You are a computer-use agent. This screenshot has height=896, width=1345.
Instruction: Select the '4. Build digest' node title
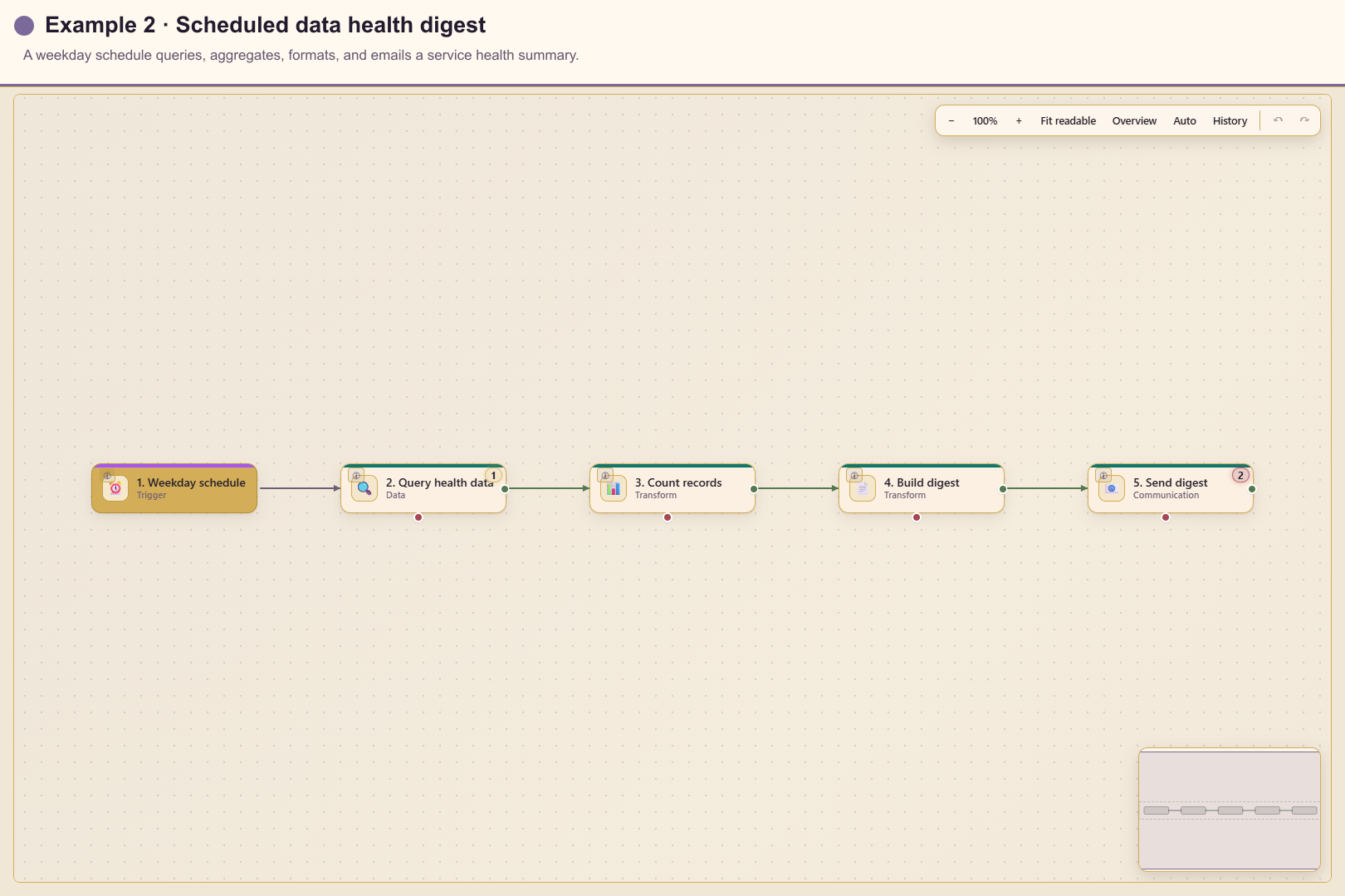922,482
